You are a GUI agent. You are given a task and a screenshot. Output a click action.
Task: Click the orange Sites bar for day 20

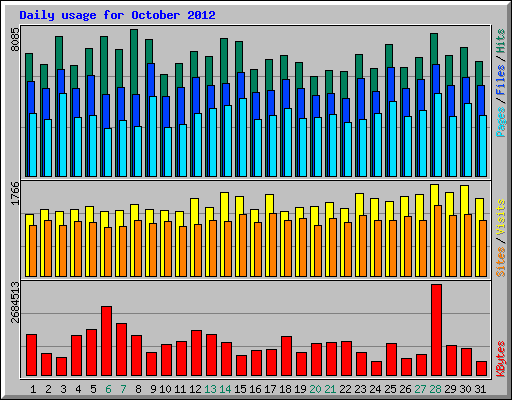click(x=318, y=251)
